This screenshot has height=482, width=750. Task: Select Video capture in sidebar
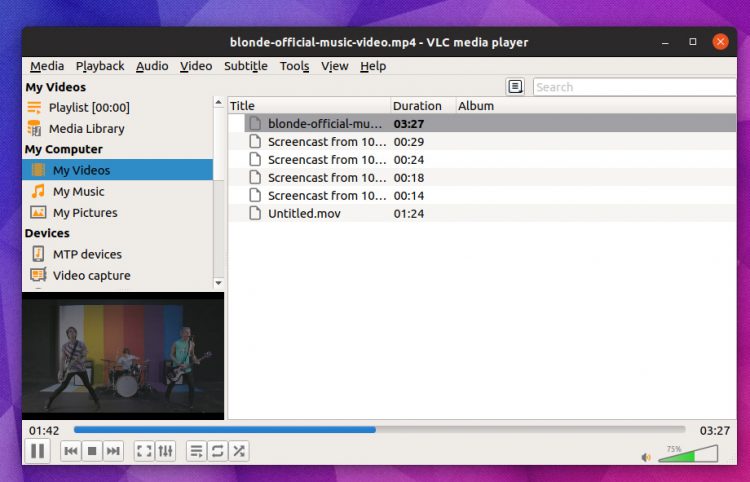pyautogui.click(x=117, y=275)
